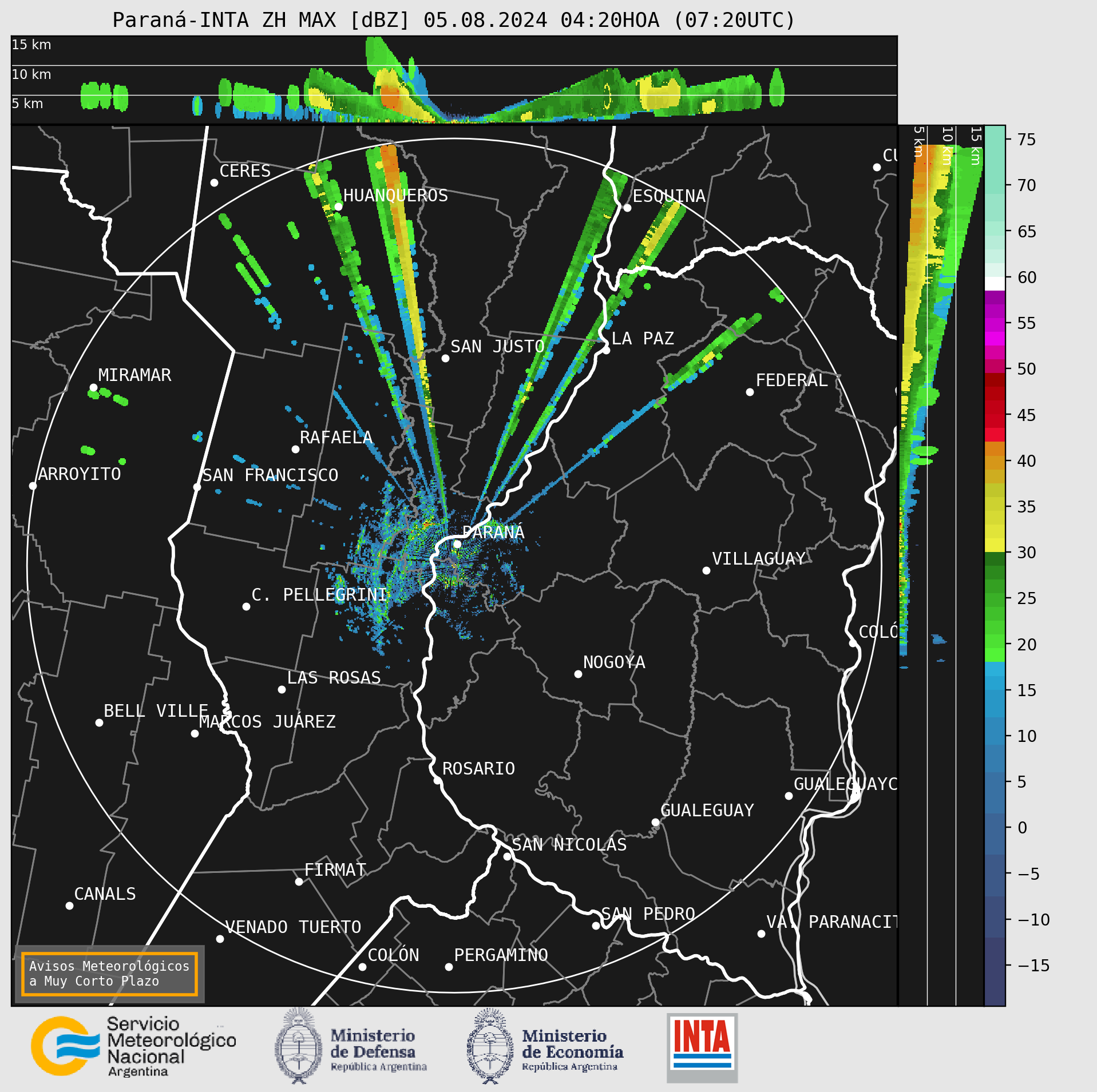Click the INTA logo
The height and width of the screenshot is (1092, 1097).
pyautogui.click(x=702, y=1047)
